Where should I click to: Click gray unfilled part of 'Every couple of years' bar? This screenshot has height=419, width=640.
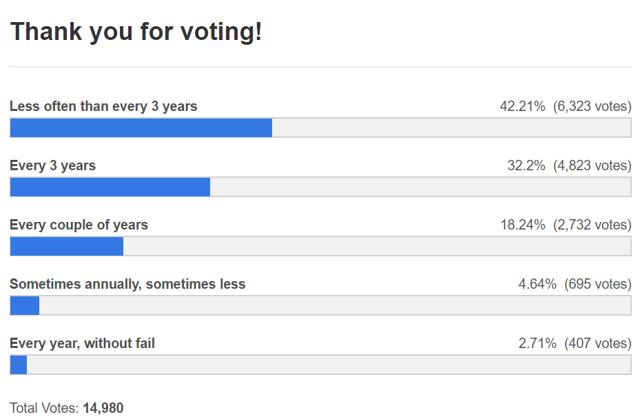tap(377, 246)
